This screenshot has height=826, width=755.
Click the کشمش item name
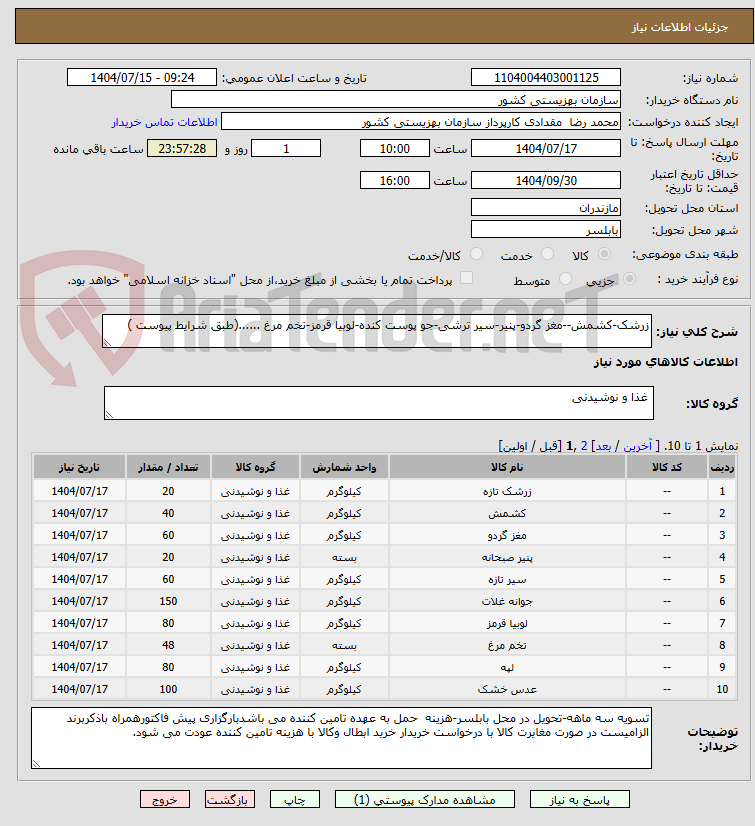click(507, 514)
